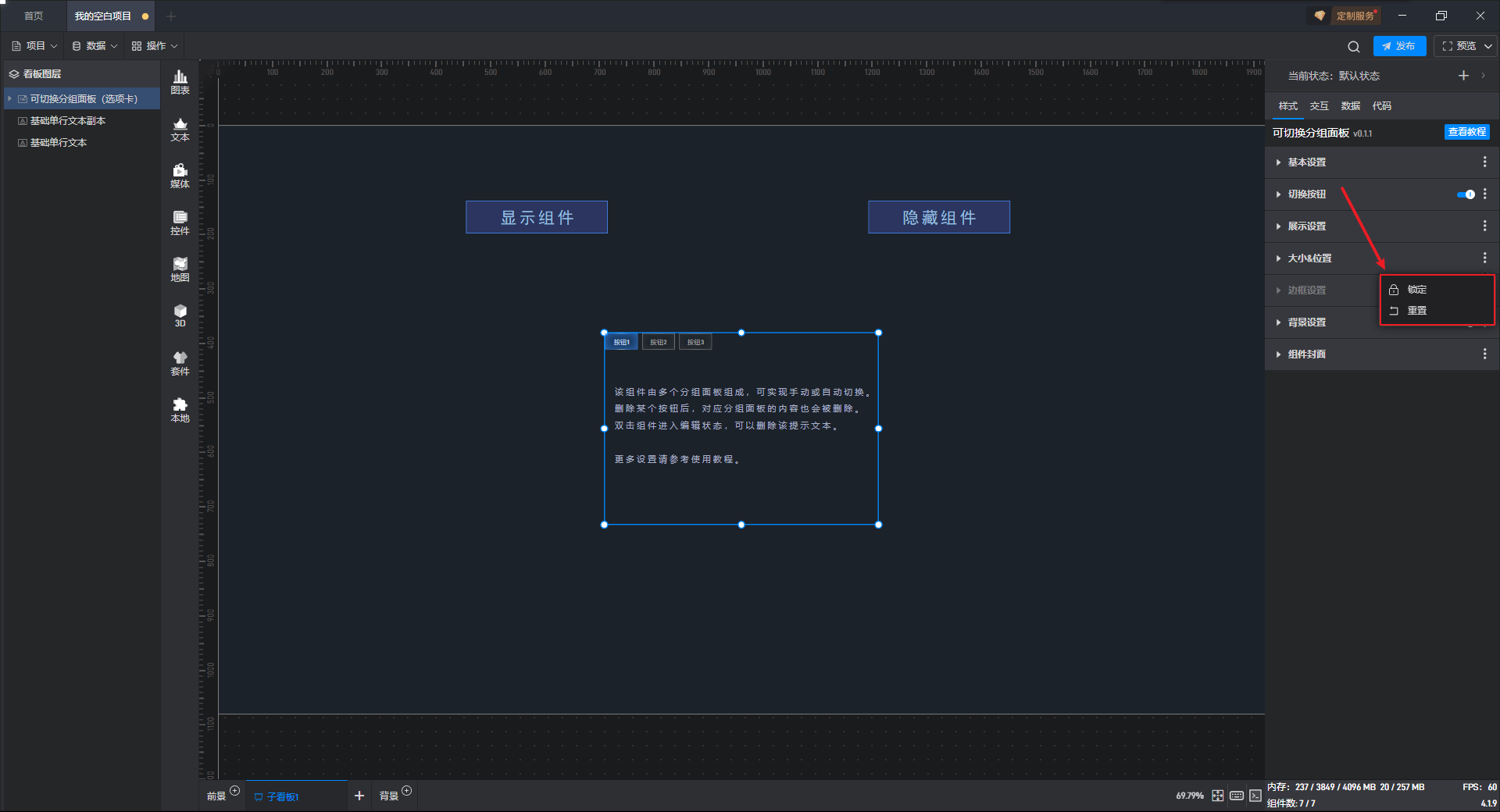The image size is (1500, 812).
Task: Expand the 可切换分组面板 layer tree item
Action: (9, 98)
